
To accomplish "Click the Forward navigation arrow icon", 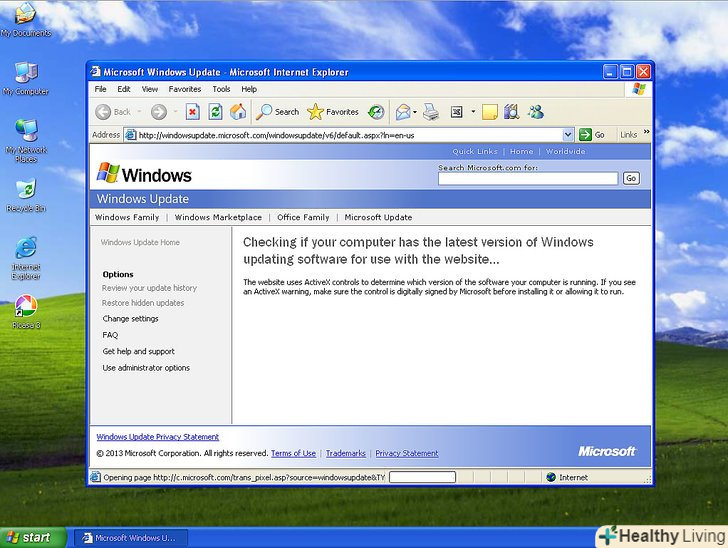I will coord(159,112).
